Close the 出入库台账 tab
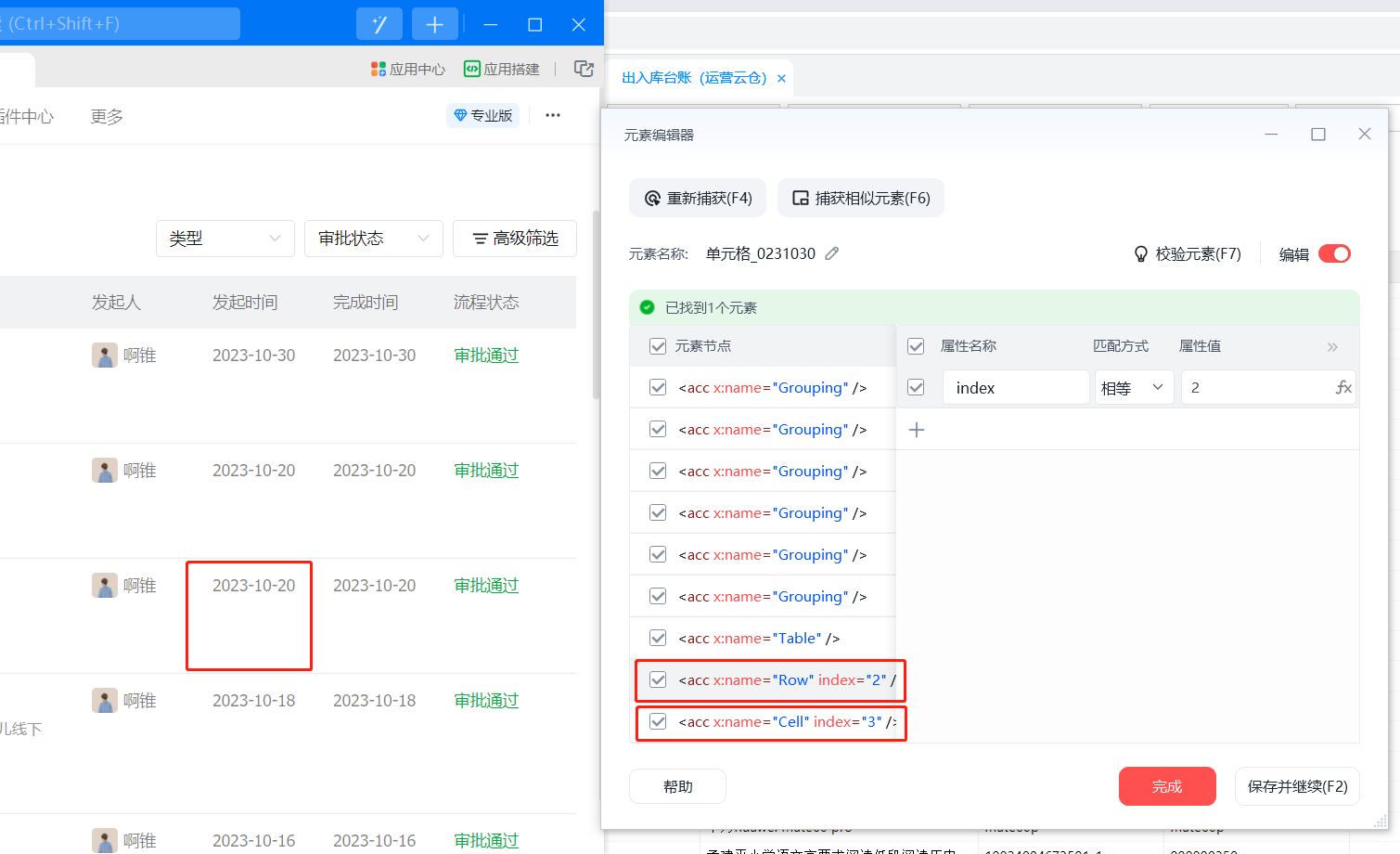Image resolution: width=1400 pixels, height=854 pixels. point(781,78)
